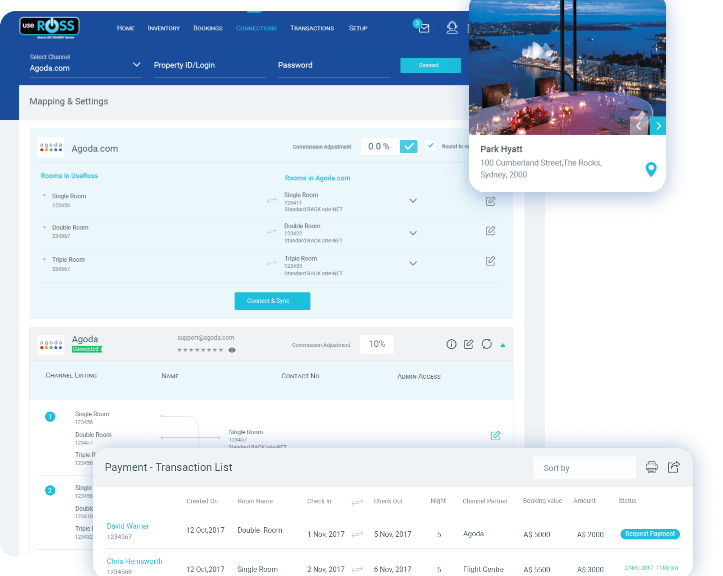Click the Connect button
Image resolution: width=723 pixels, height=576 pixels.
430,65
